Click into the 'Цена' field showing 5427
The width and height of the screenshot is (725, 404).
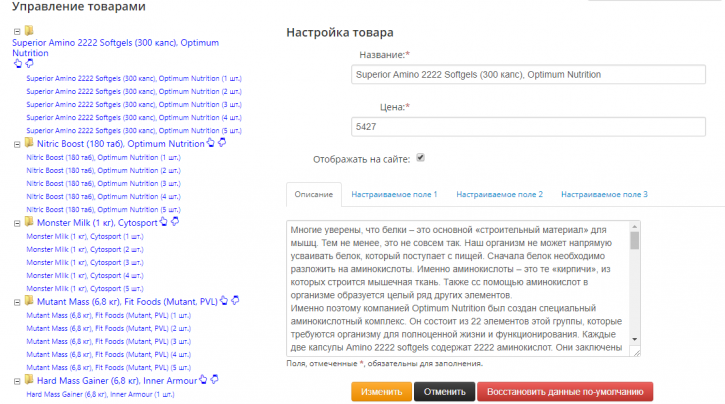coord(528,127)
